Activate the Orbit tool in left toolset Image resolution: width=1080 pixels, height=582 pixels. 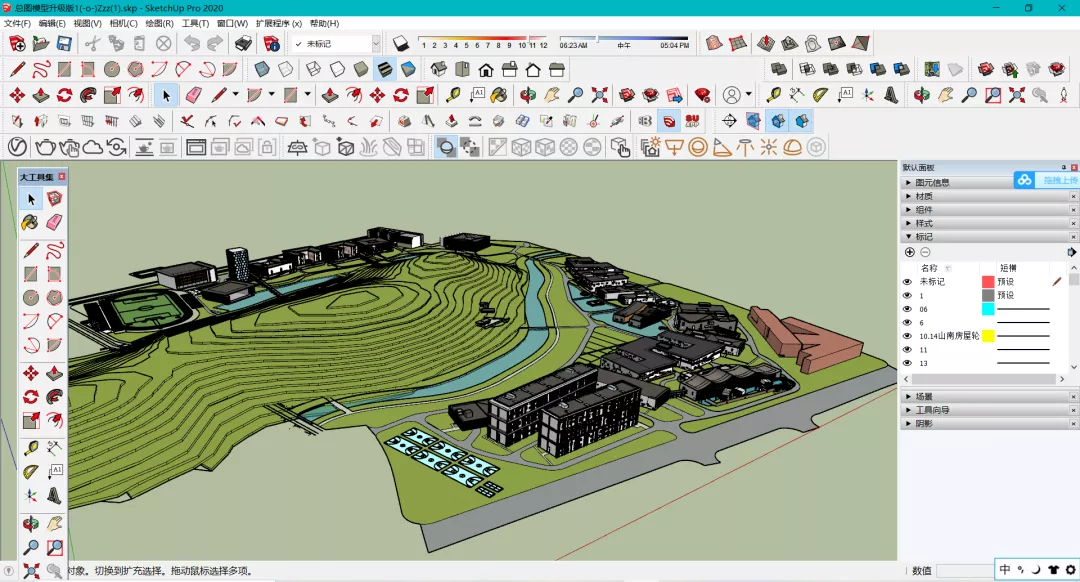[x=31, y=523]
